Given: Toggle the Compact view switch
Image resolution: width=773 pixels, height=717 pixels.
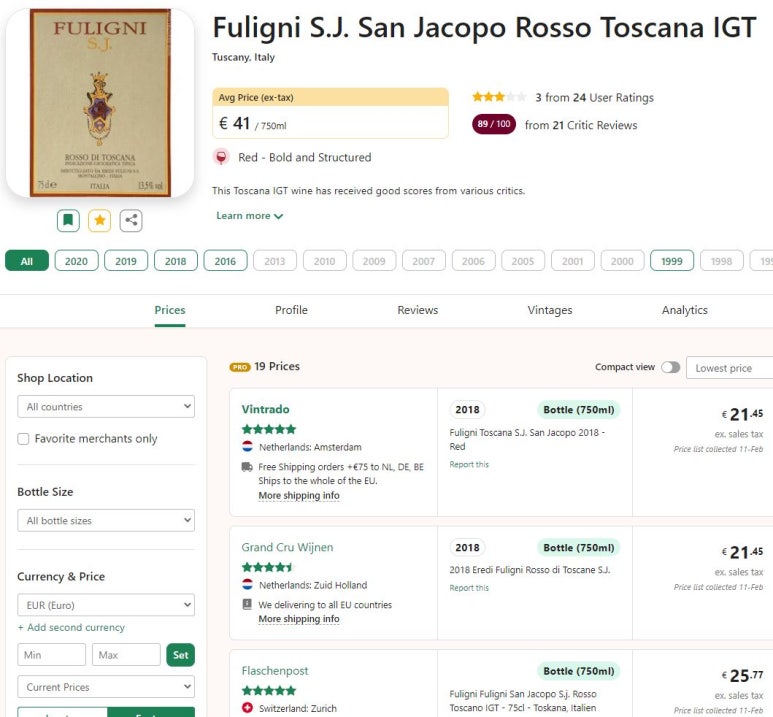Looking at the screenshot, I should coord(670,367).
